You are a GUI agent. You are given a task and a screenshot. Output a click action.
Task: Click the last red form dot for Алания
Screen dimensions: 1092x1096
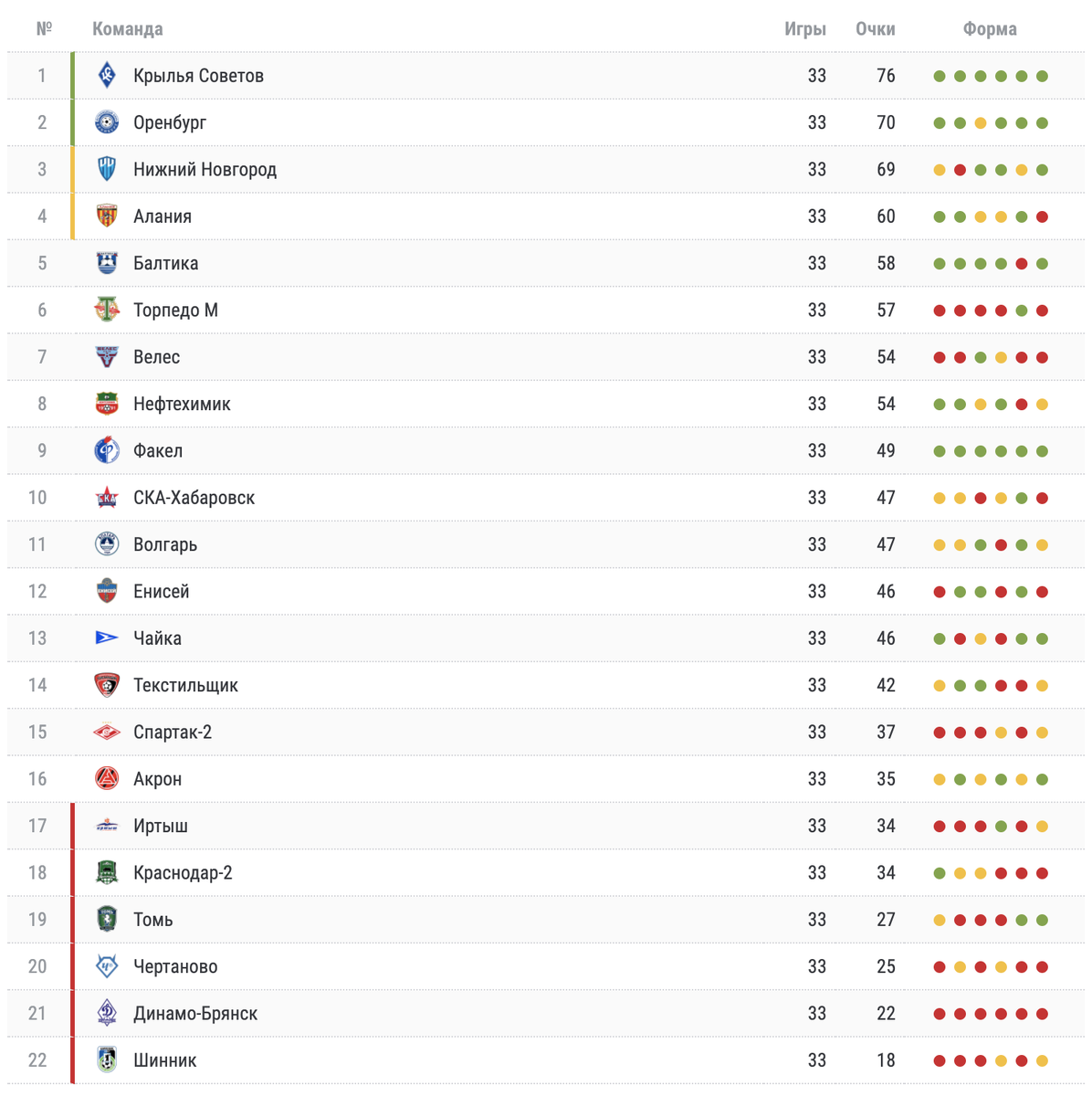(1042, 216)
